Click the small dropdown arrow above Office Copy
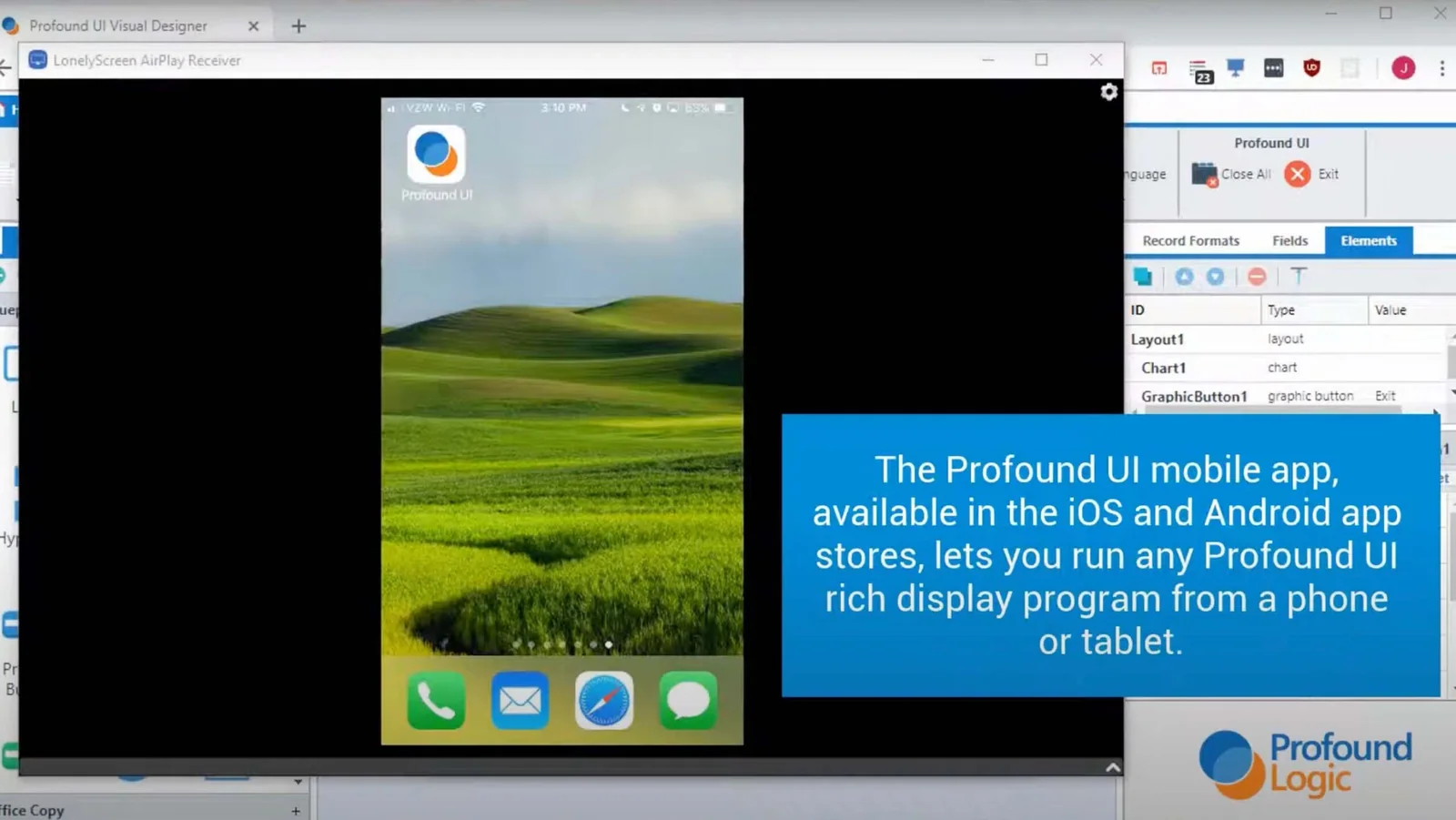The width and height of the screenshot is (1456, 820). click(298, 782)
